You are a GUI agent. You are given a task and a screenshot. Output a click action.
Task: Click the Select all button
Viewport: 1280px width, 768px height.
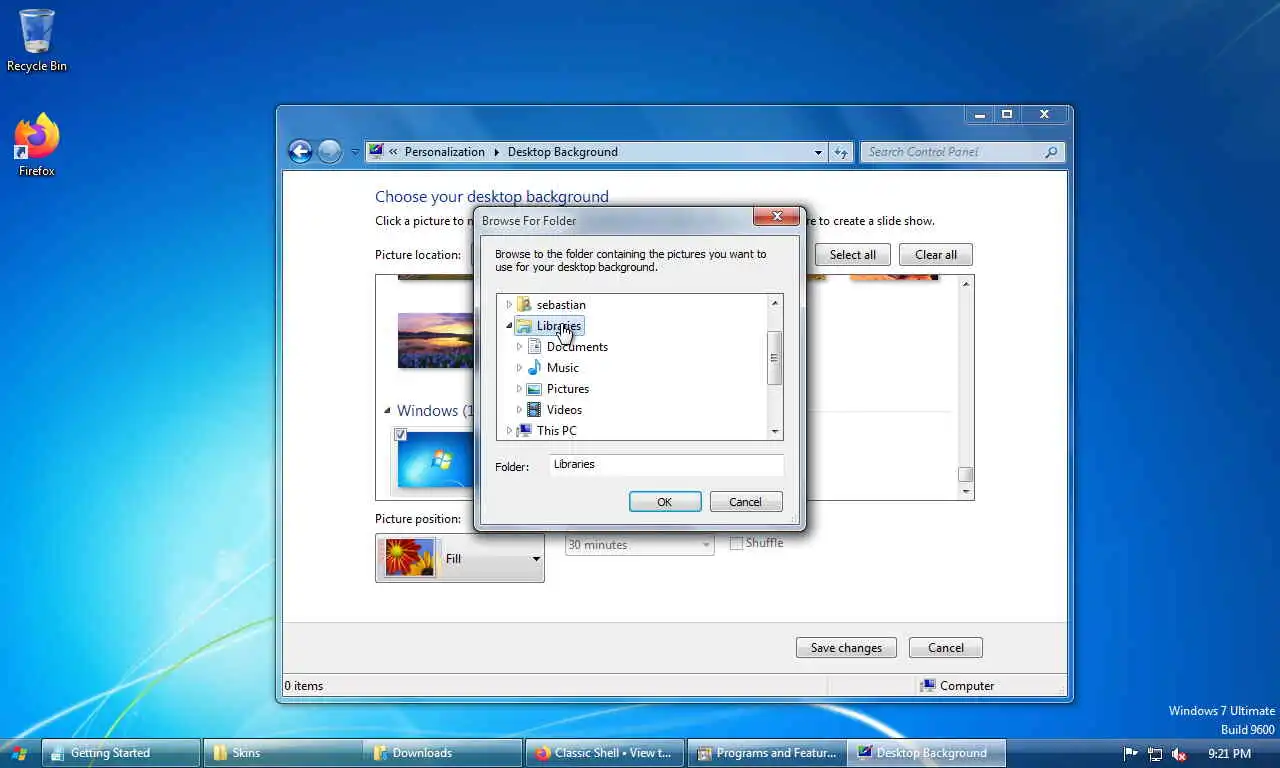tap(852, 255)
